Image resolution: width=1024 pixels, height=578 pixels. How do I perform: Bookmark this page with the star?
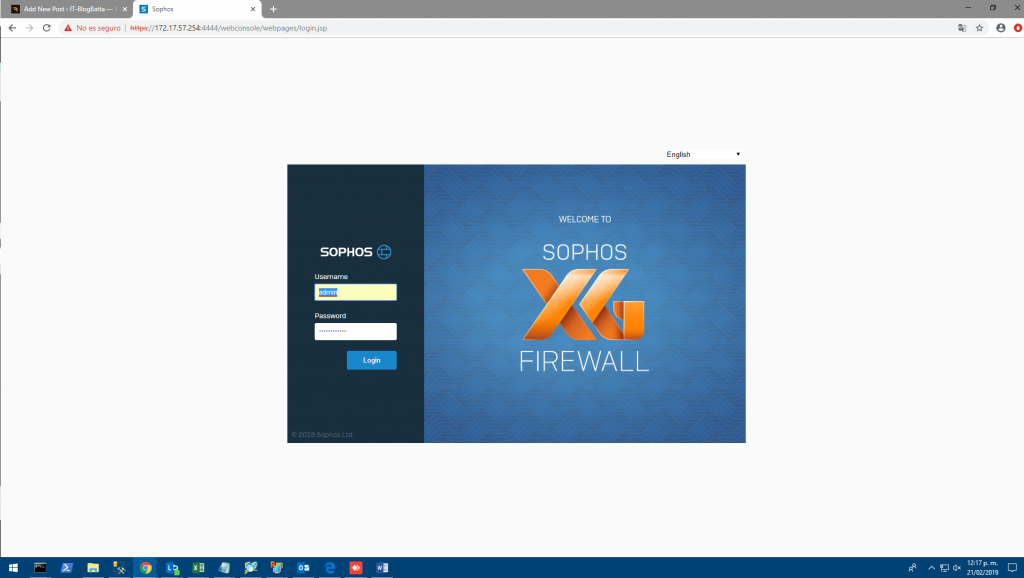(980, 28)
